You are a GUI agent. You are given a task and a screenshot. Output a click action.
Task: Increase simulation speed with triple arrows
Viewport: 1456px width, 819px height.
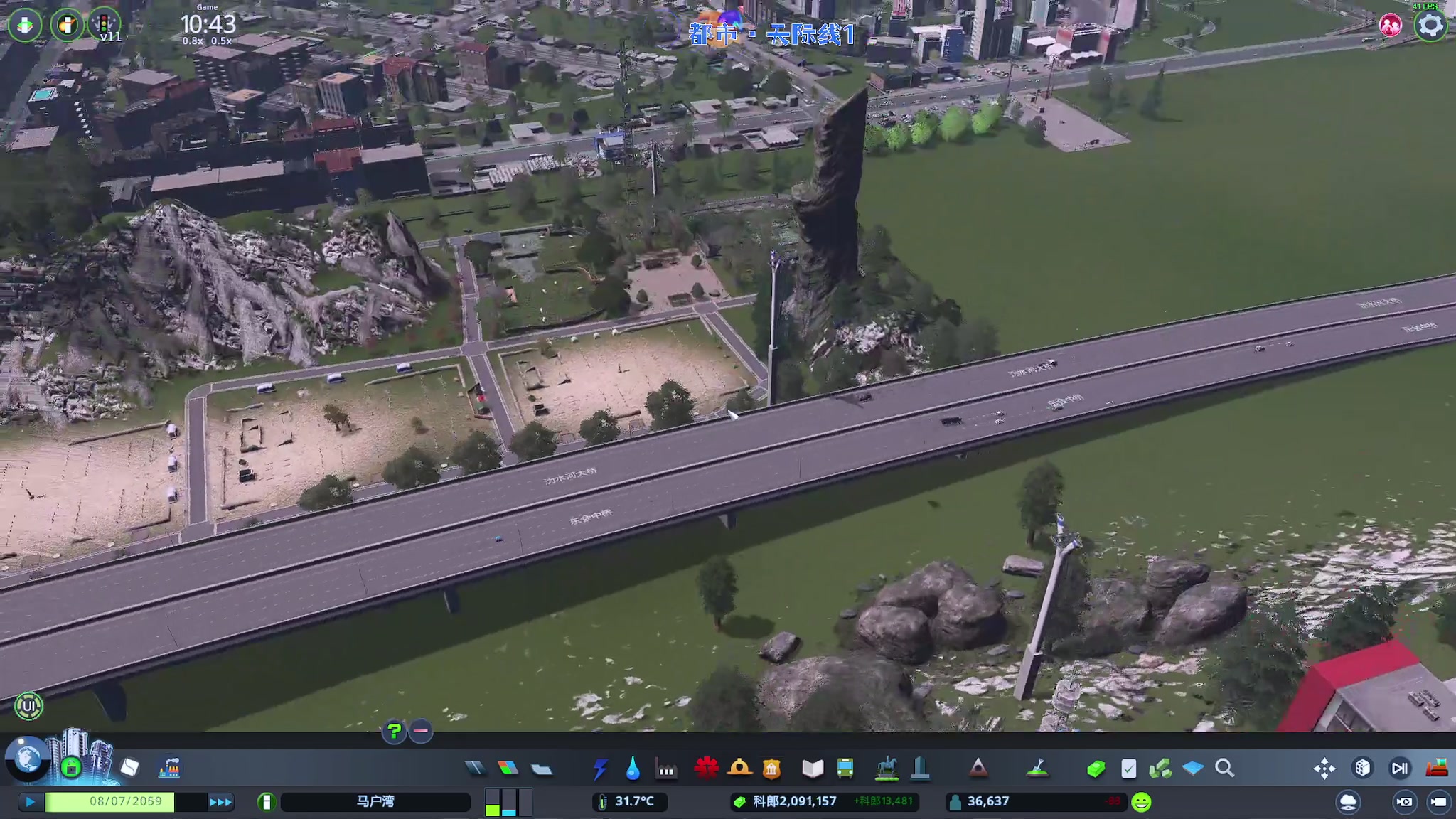(220, 802)
